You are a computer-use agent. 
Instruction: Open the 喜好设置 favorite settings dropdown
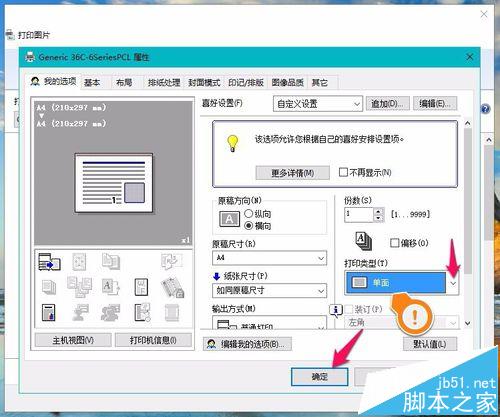318,104
